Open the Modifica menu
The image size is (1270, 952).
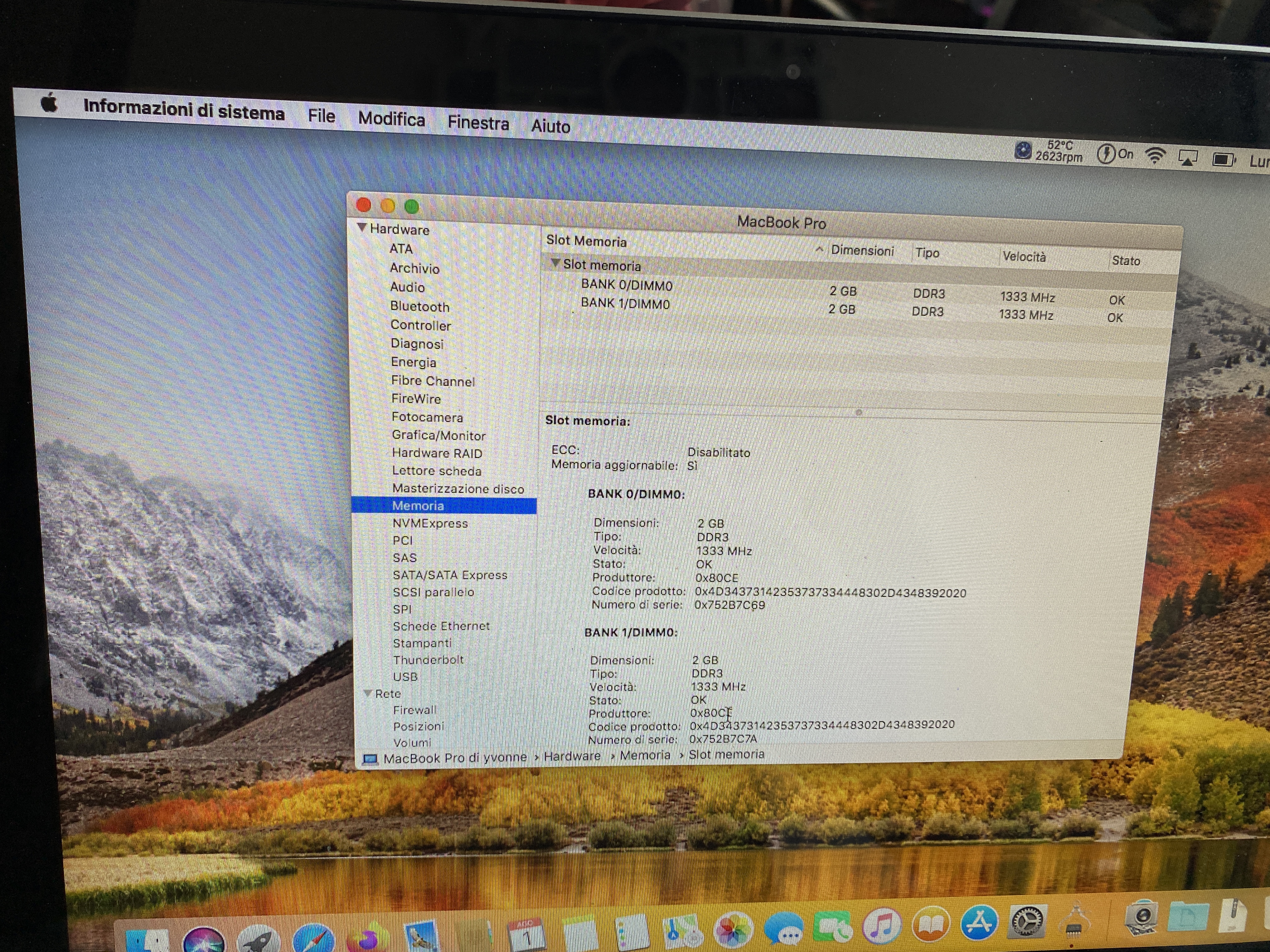pos(391,119)
